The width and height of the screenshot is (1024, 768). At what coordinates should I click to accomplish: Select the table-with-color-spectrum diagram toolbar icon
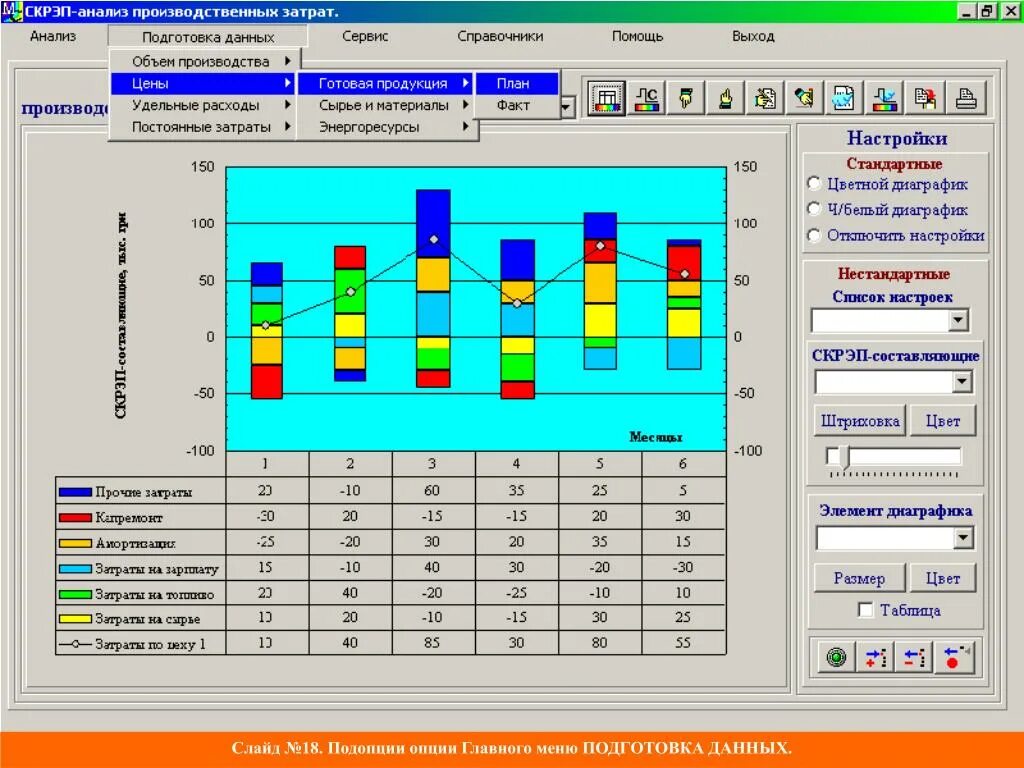coord(607,99)
